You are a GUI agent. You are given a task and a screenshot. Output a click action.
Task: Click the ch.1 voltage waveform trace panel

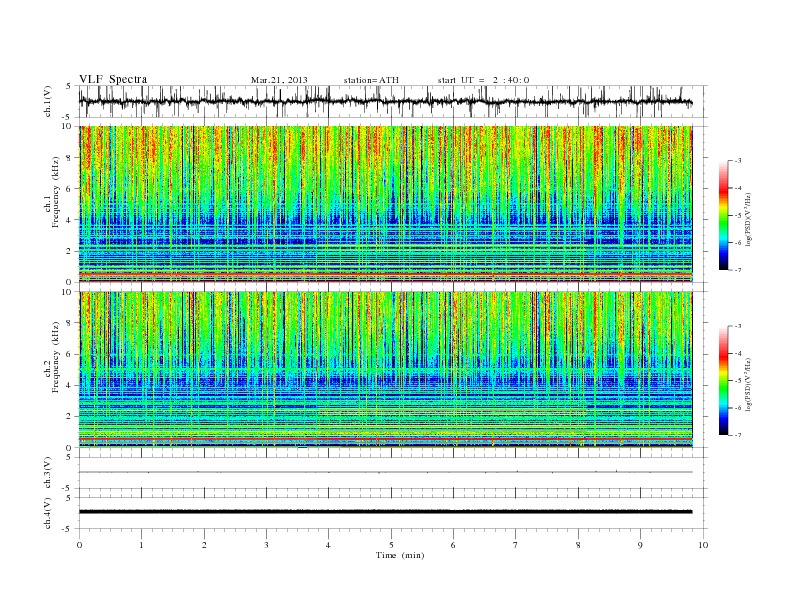[x=392, y=101]
